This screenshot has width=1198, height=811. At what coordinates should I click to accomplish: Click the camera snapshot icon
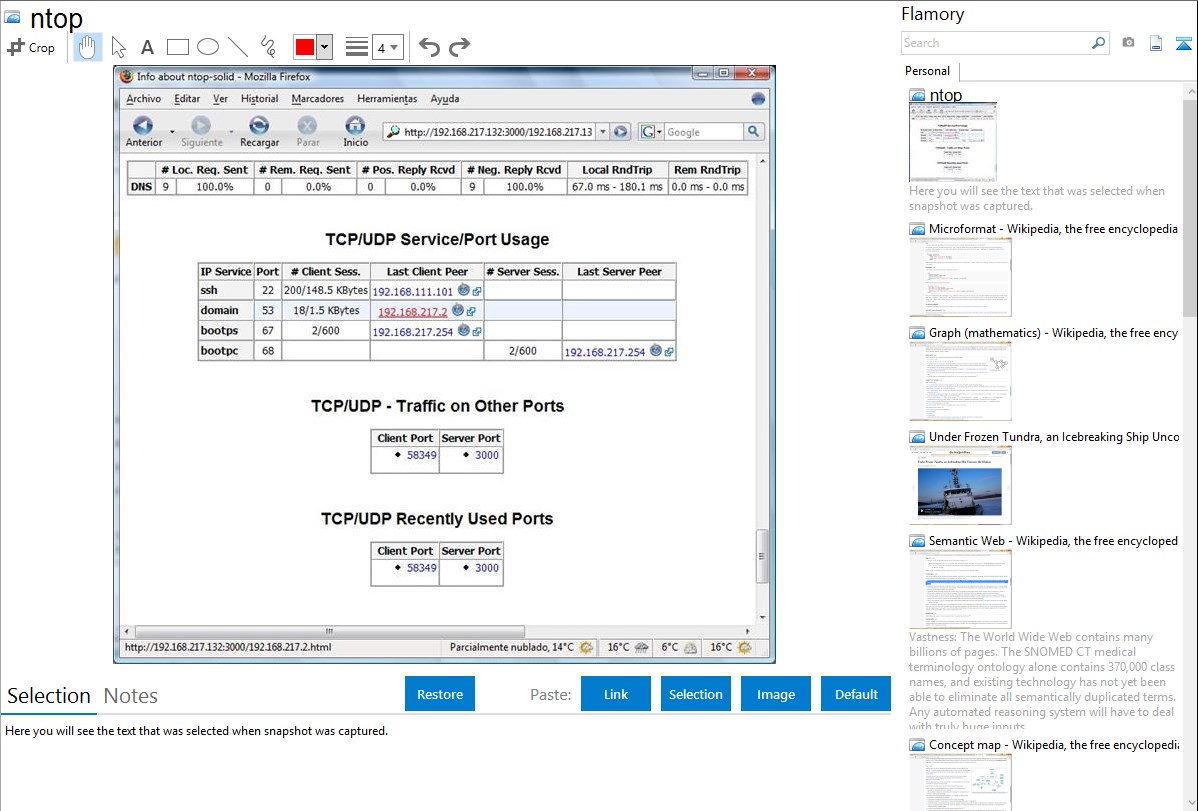pyautogui.click(x=1128, y=43)
